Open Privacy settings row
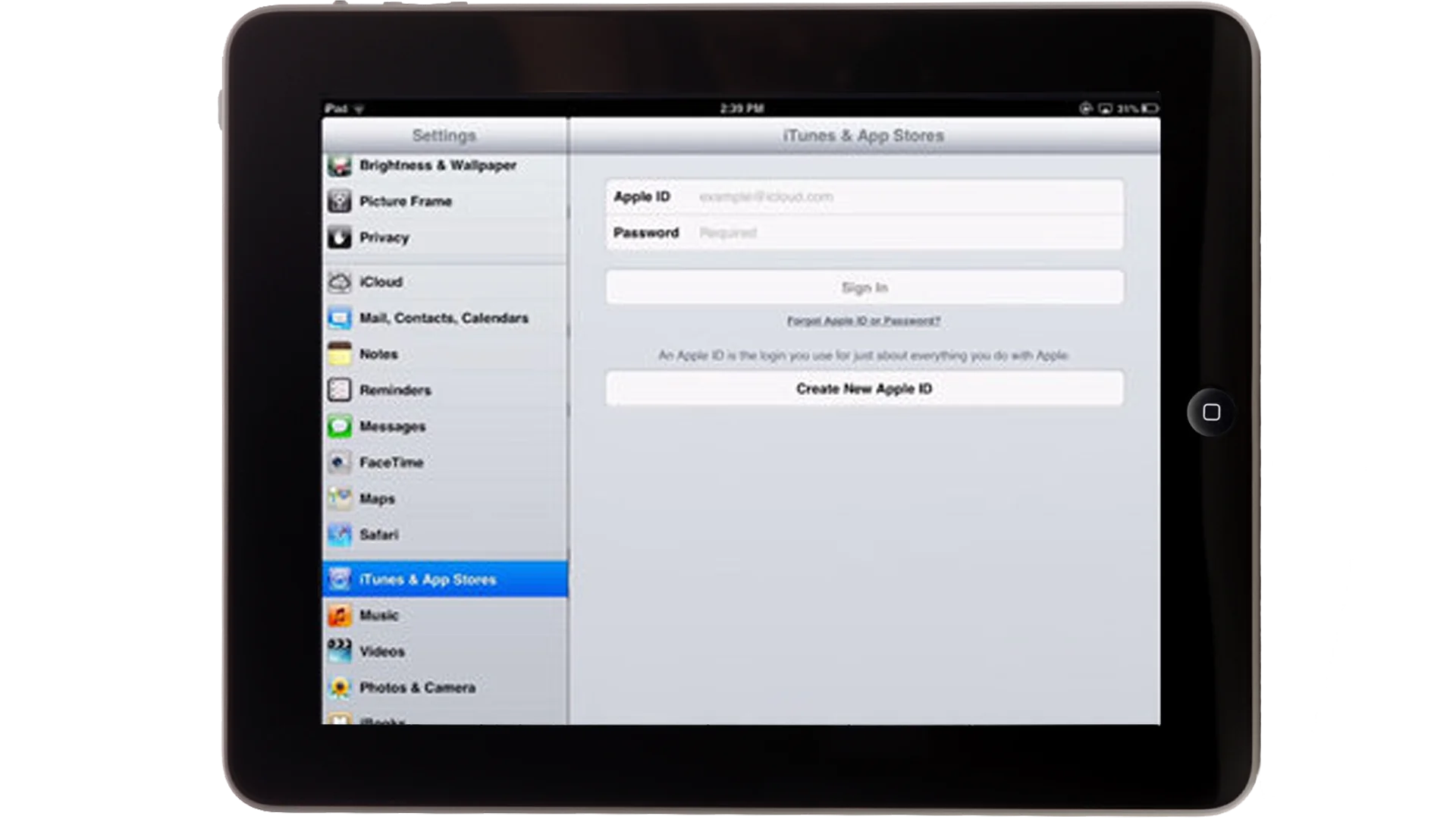1456x819 pixels. coord(445,237)
